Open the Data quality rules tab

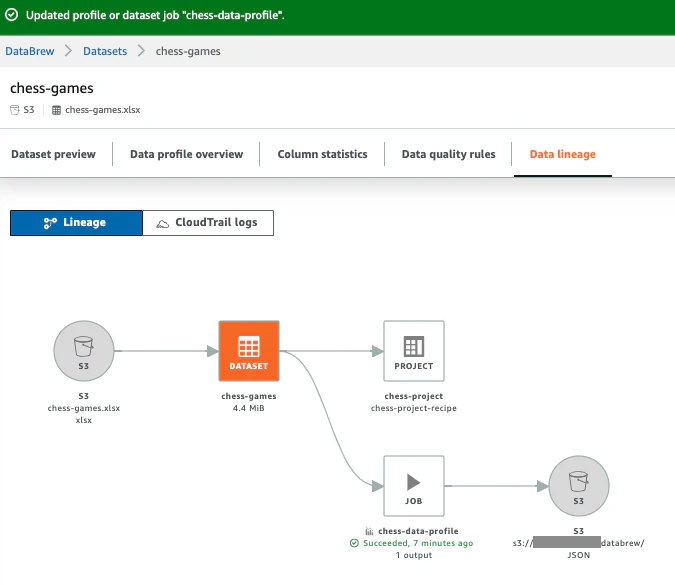[x=449, y=154]
